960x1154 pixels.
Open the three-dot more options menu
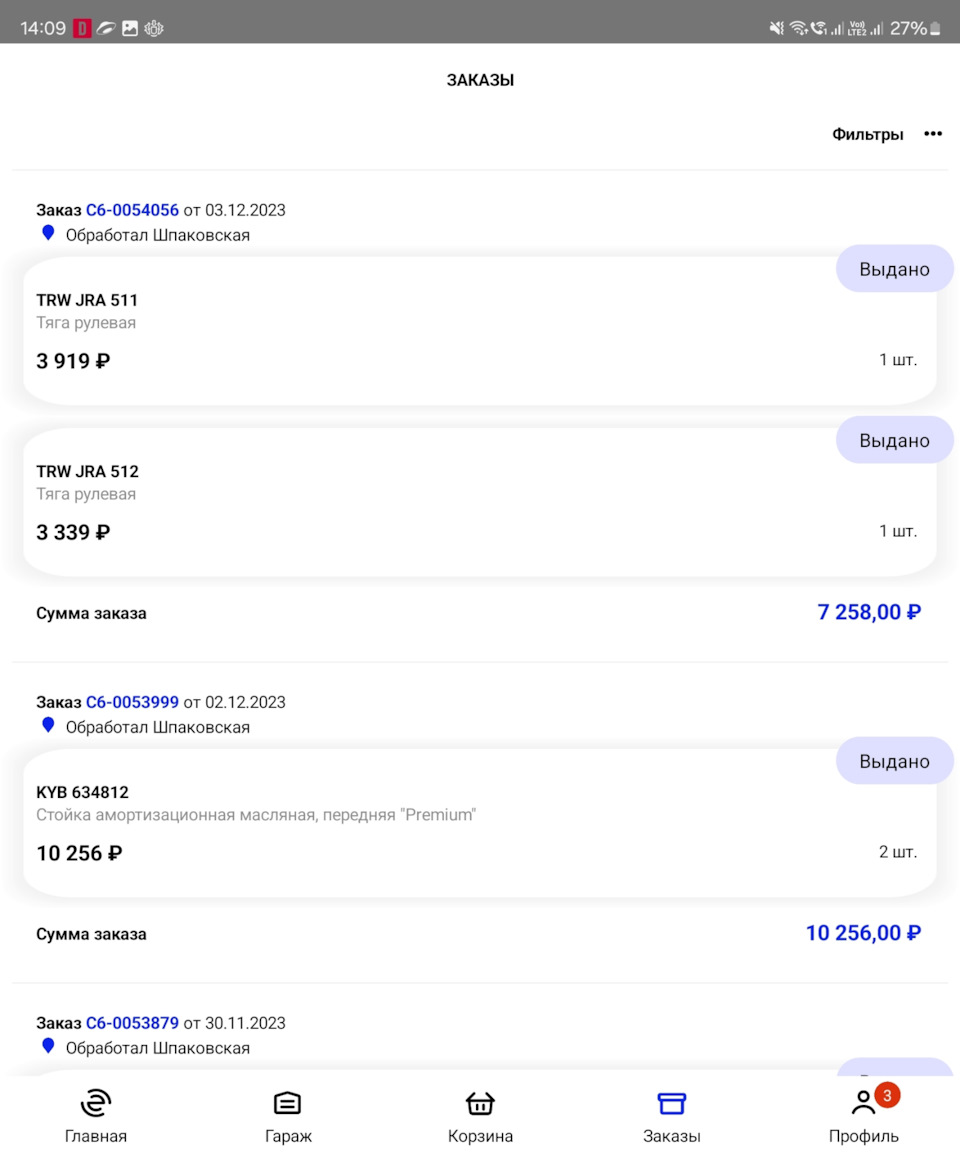tap(933, 134)
